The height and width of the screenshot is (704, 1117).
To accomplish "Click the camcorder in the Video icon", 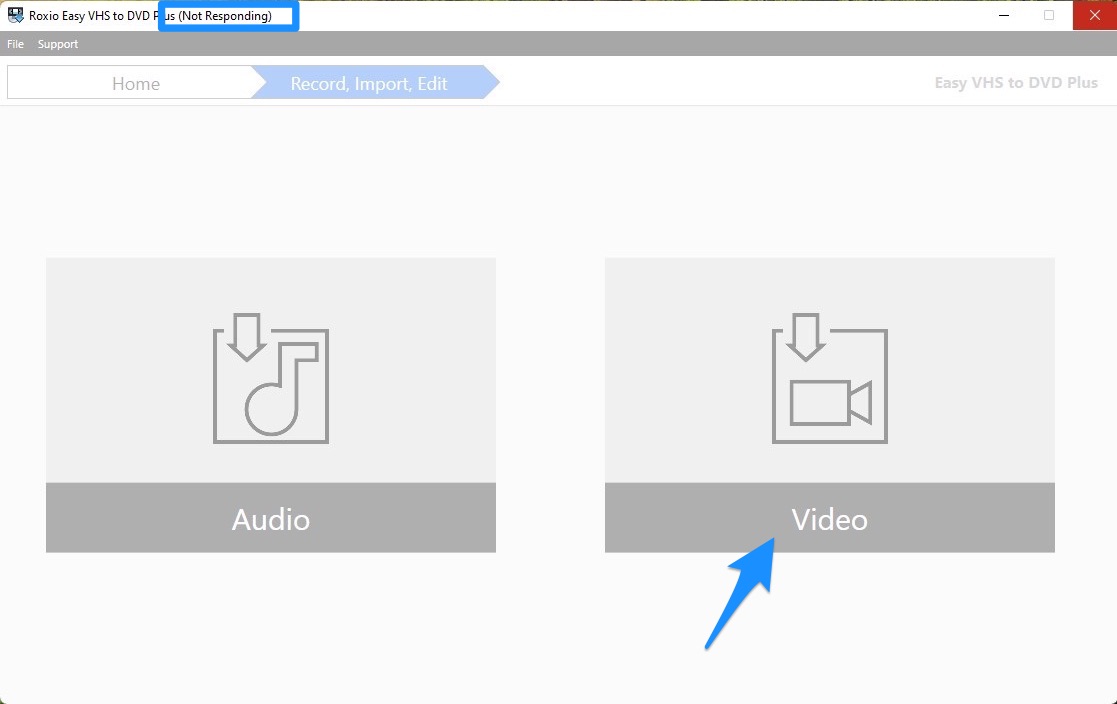I will (830, 402).
